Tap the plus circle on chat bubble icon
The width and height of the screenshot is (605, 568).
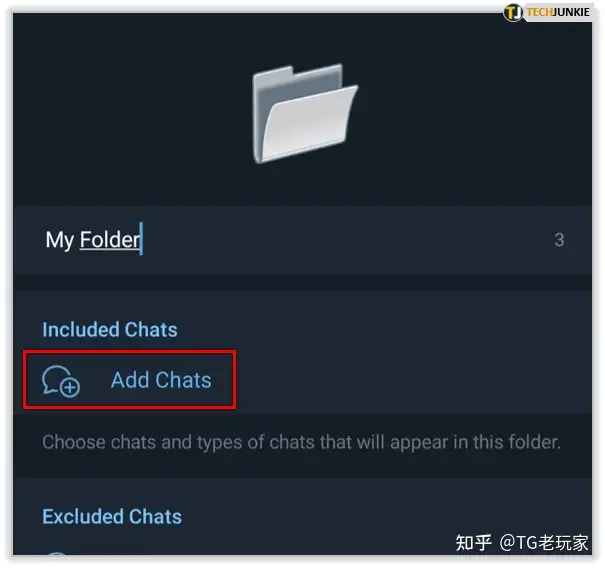(70, 387)
